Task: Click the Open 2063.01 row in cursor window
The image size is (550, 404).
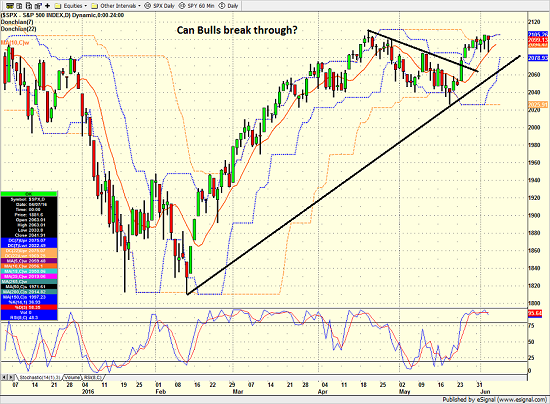Action: coord(29,220)
